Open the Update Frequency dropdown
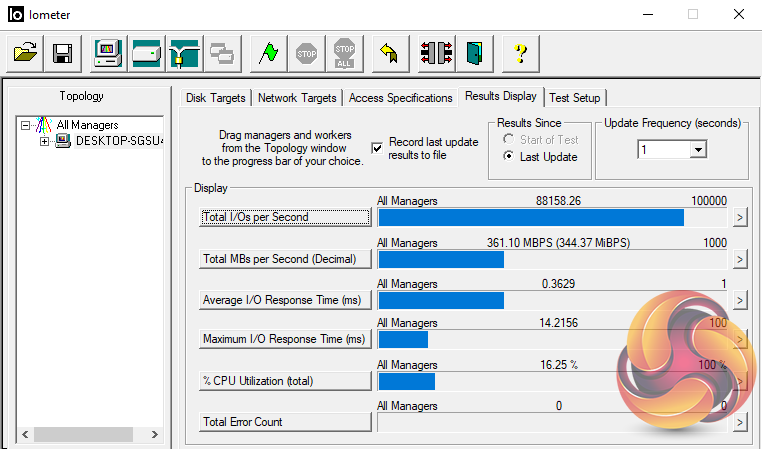Viewport: 762px width, 449px height. click(x=698, y=150)
